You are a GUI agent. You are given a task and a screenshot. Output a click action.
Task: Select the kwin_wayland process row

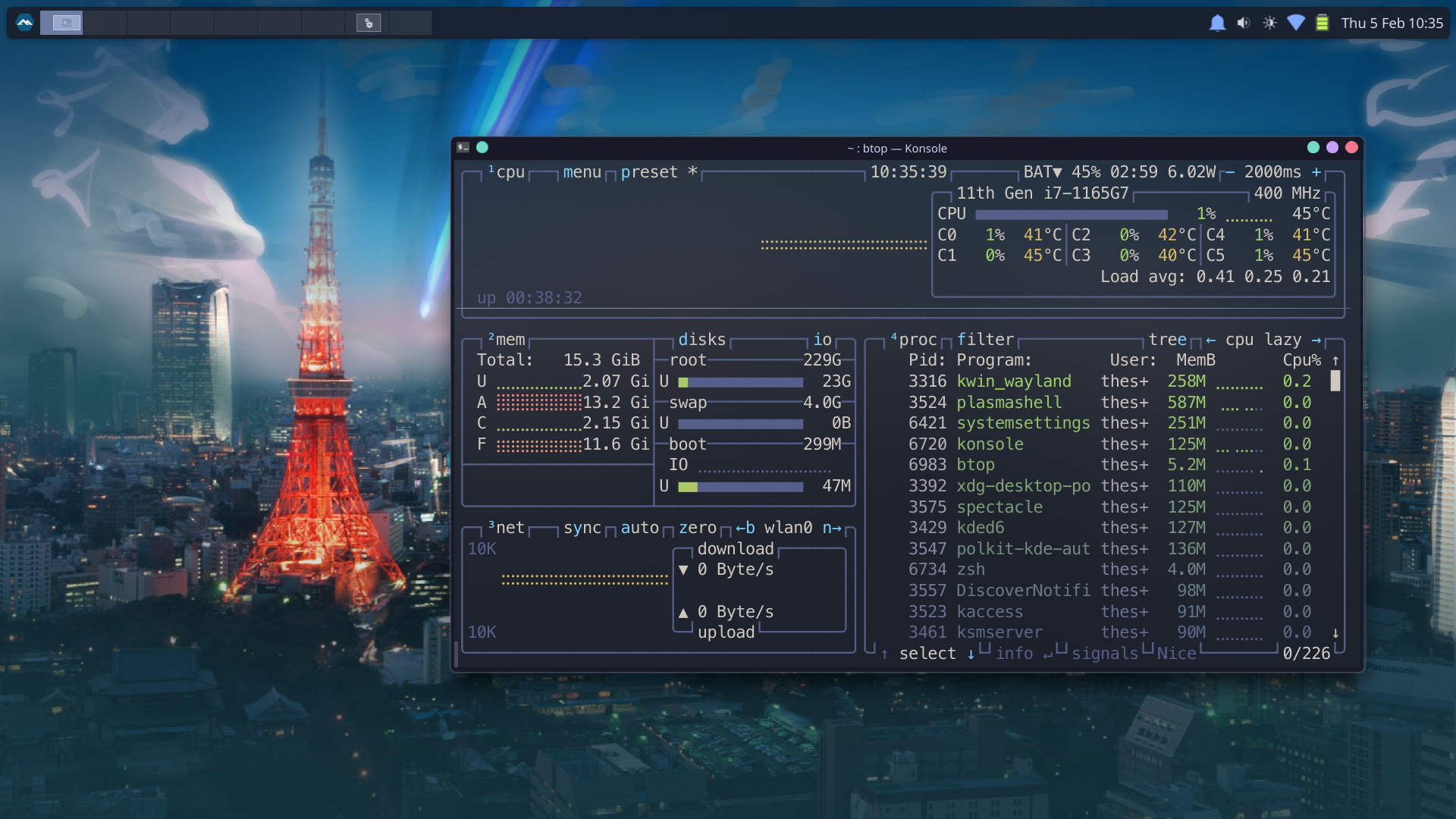[x=1013, y=381]
